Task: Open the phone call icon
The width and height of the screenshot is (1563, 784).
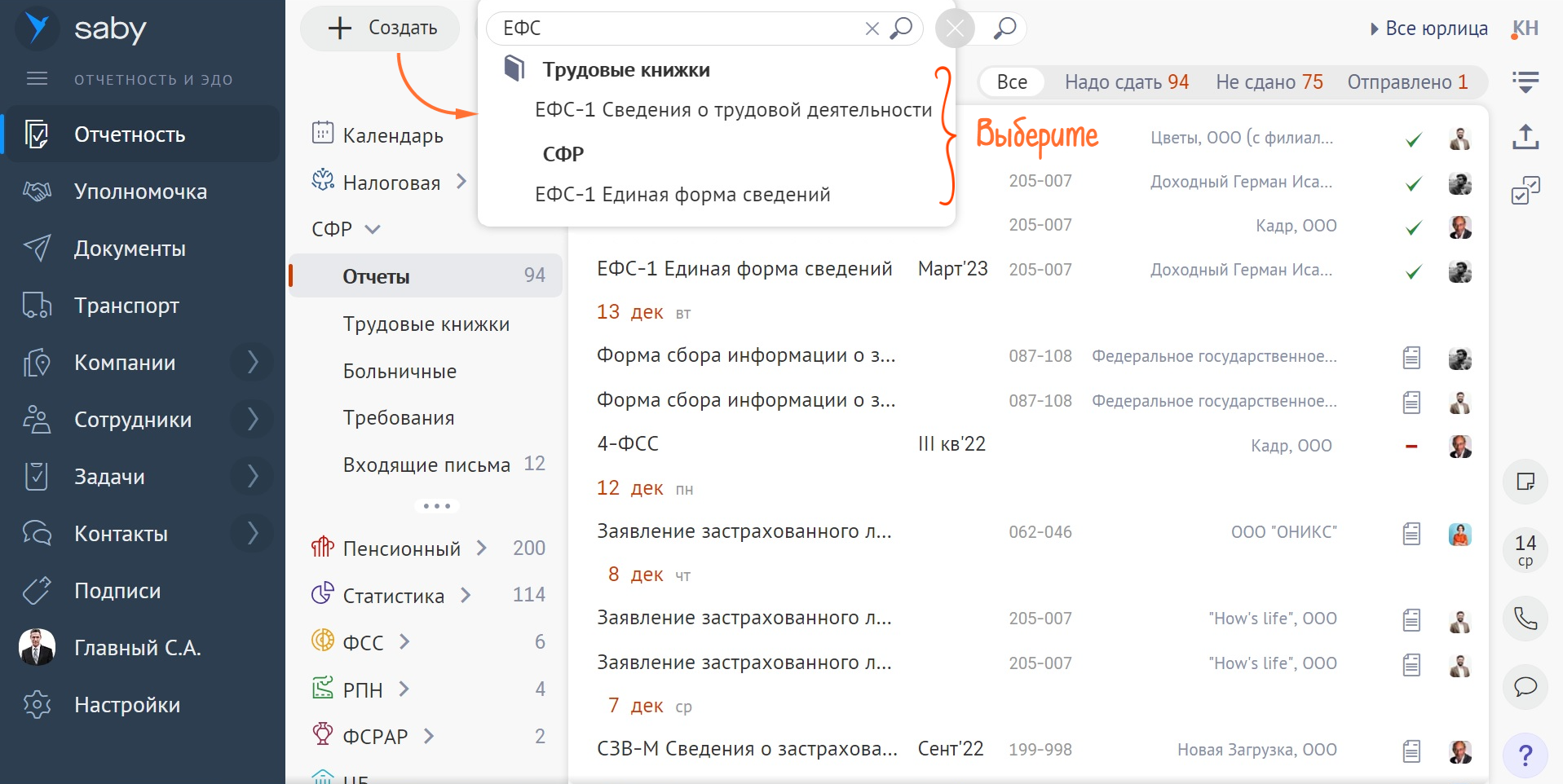Action: click(x=1525, y=619)
